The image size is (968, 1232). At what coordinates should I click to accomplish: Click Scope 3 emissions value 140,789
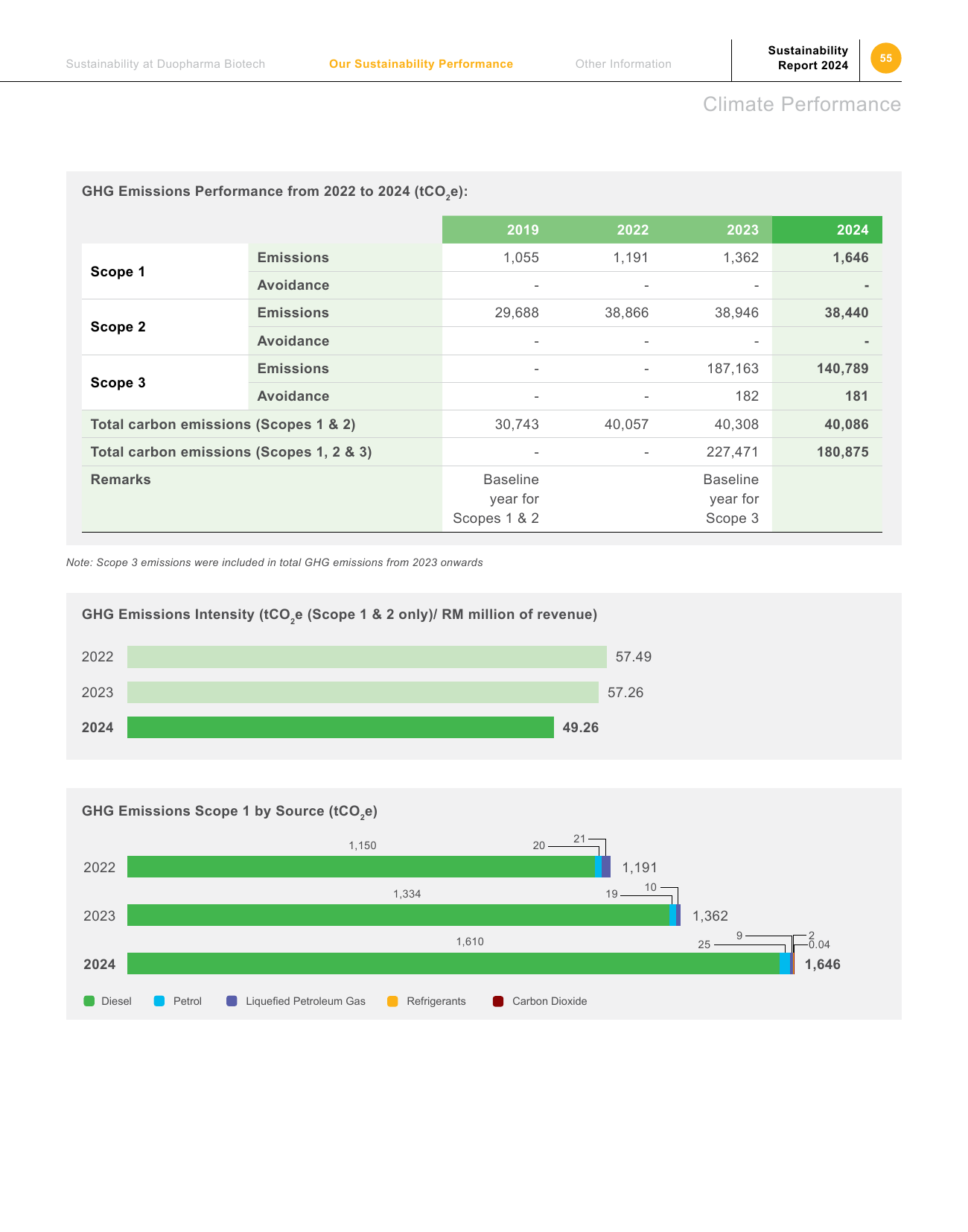[842, 369]
